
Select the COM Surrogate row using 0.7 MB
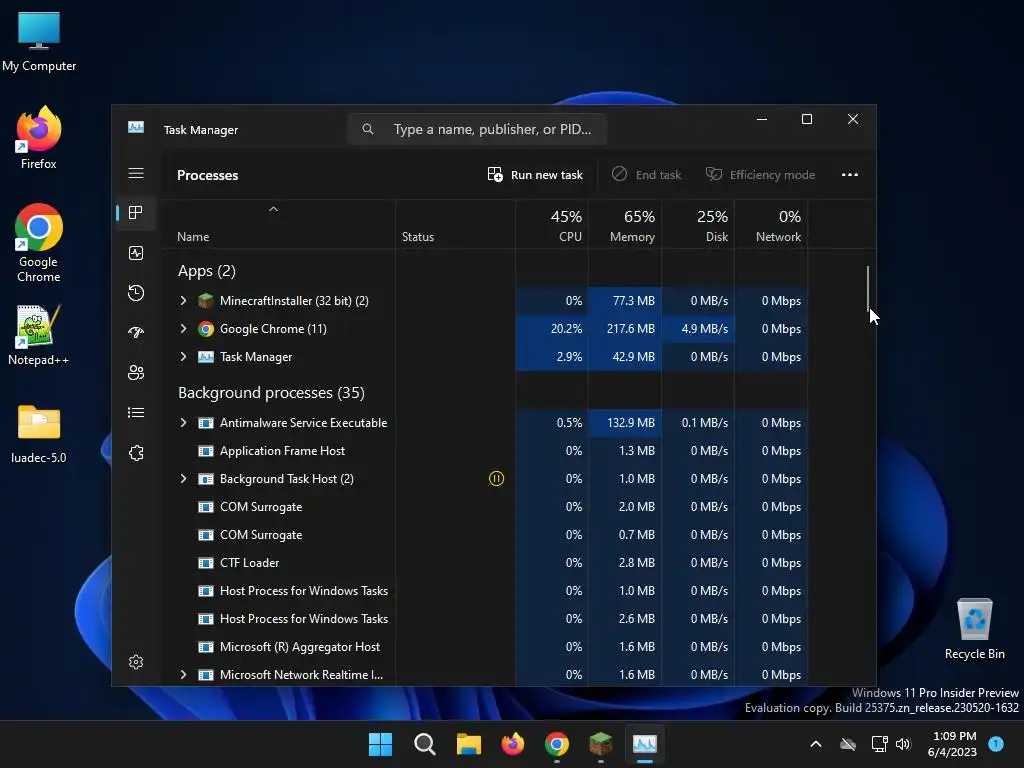(x=484, y=535)
